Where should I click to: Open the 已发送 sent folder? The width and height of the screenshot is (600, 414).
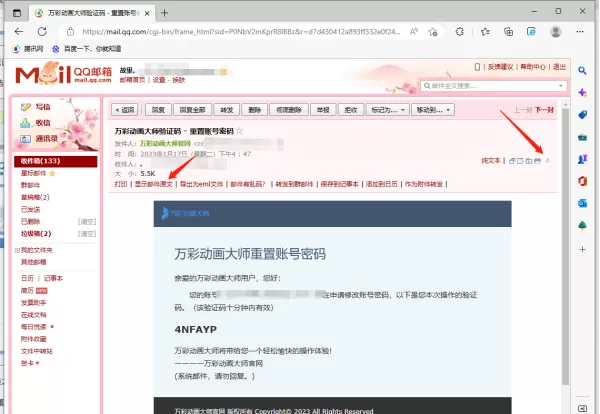[30, 210]
